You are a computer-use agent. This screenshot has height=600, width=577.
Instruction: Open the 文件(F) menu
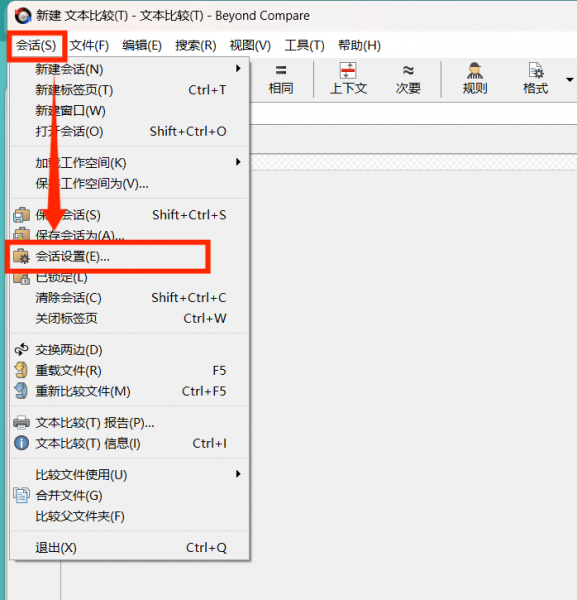click(89, 46)
